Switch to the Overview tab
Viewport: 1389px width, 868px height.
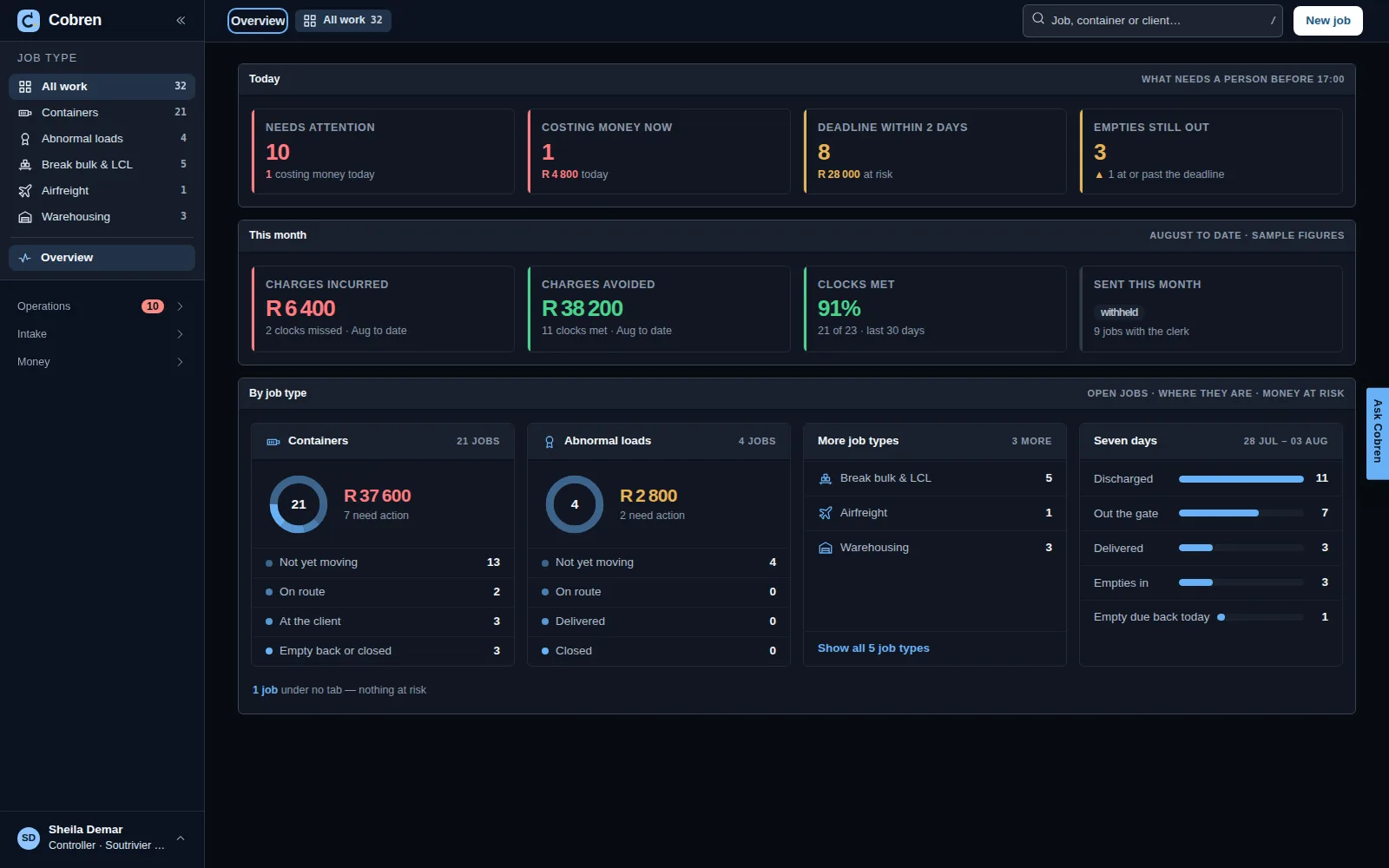[258, 21]
